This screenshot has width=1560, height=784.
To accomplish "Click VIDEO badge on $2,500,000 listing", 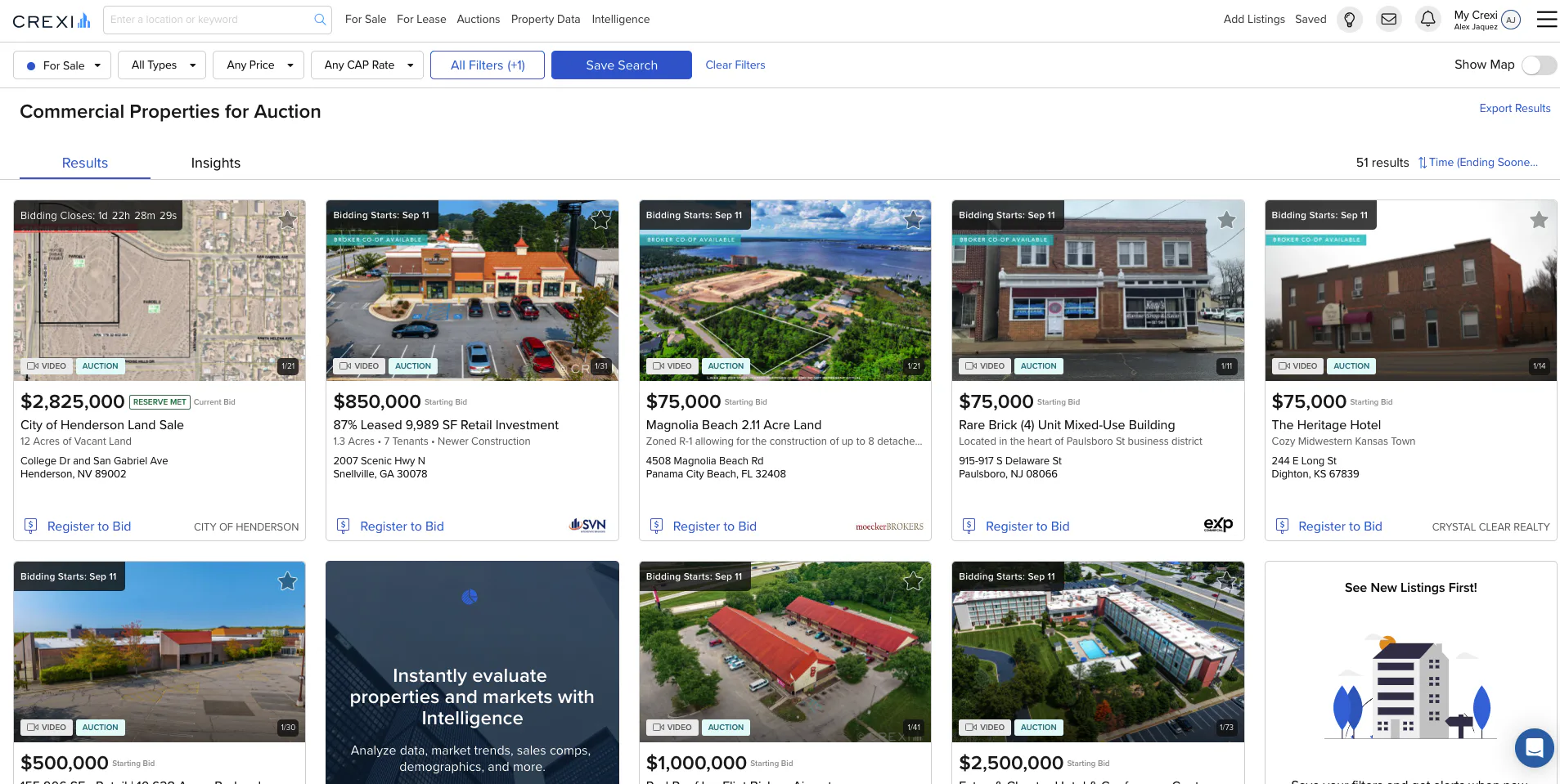I will tap(984, 728).
